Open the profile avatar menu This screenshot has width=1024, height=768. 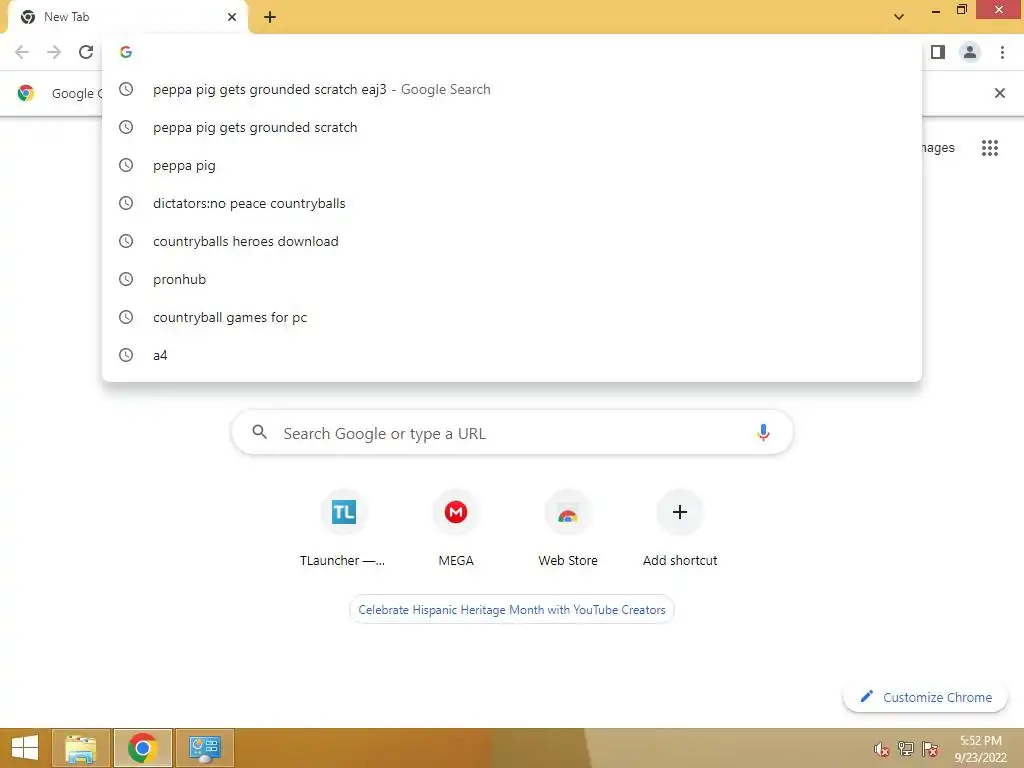tap(970, 52)
